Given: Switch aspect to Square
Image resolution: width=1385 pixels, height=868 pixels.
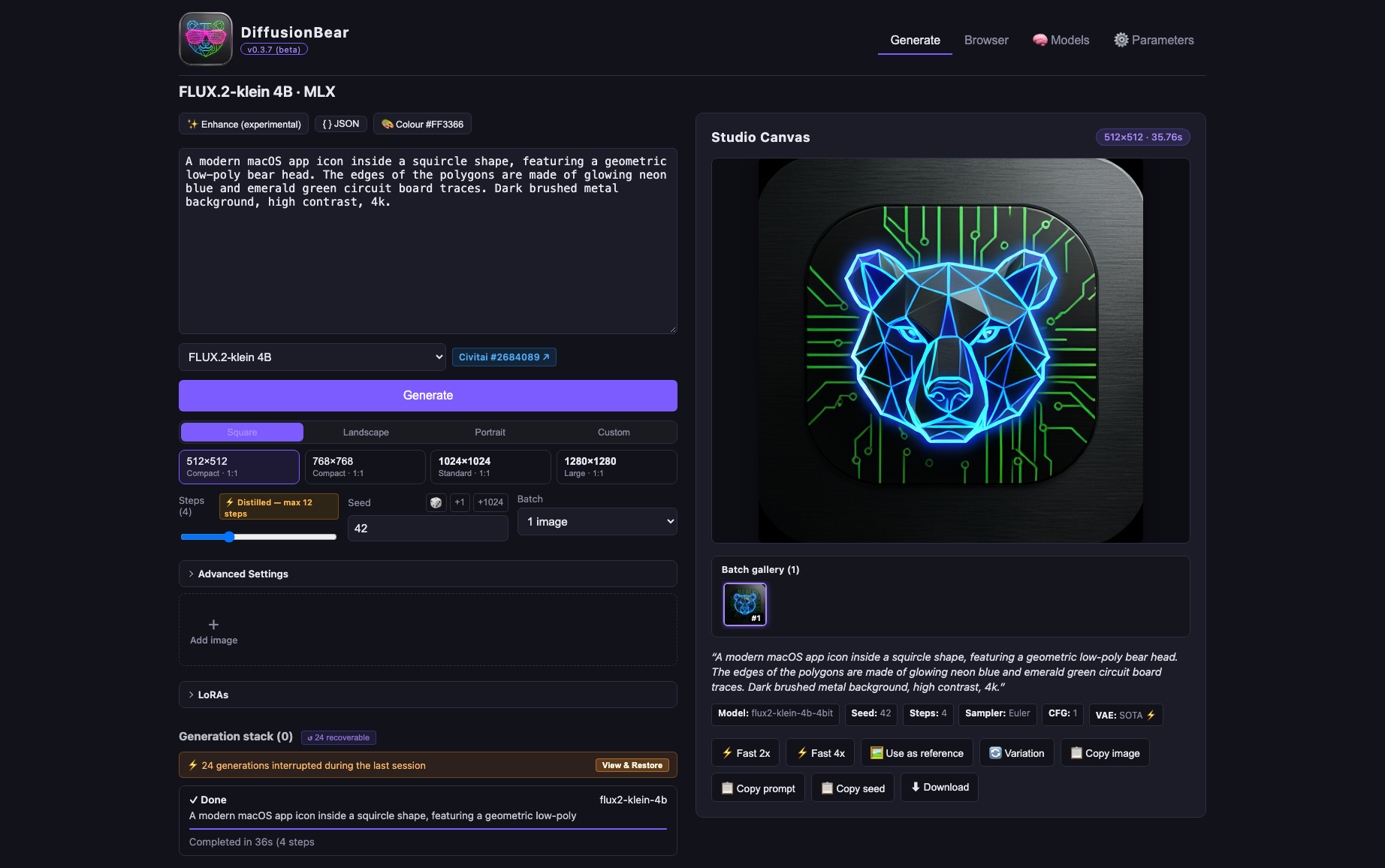Looking at the screenshot, I should (x=242, y=432).
